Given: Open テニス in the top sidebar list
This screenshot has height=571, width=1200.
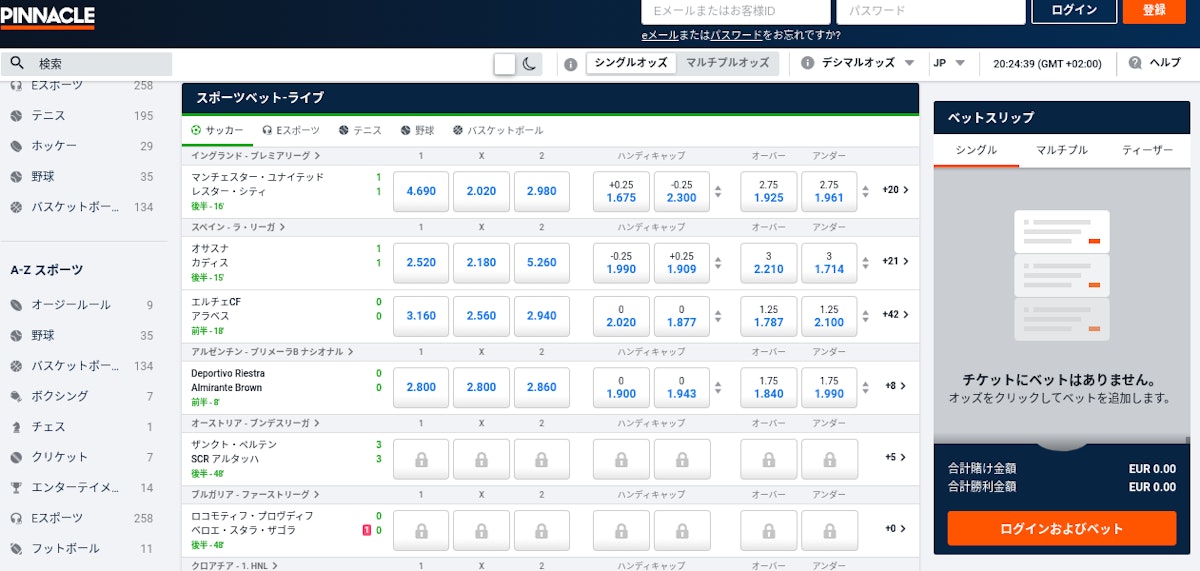Looking at the screenshot, I should 82,116.
